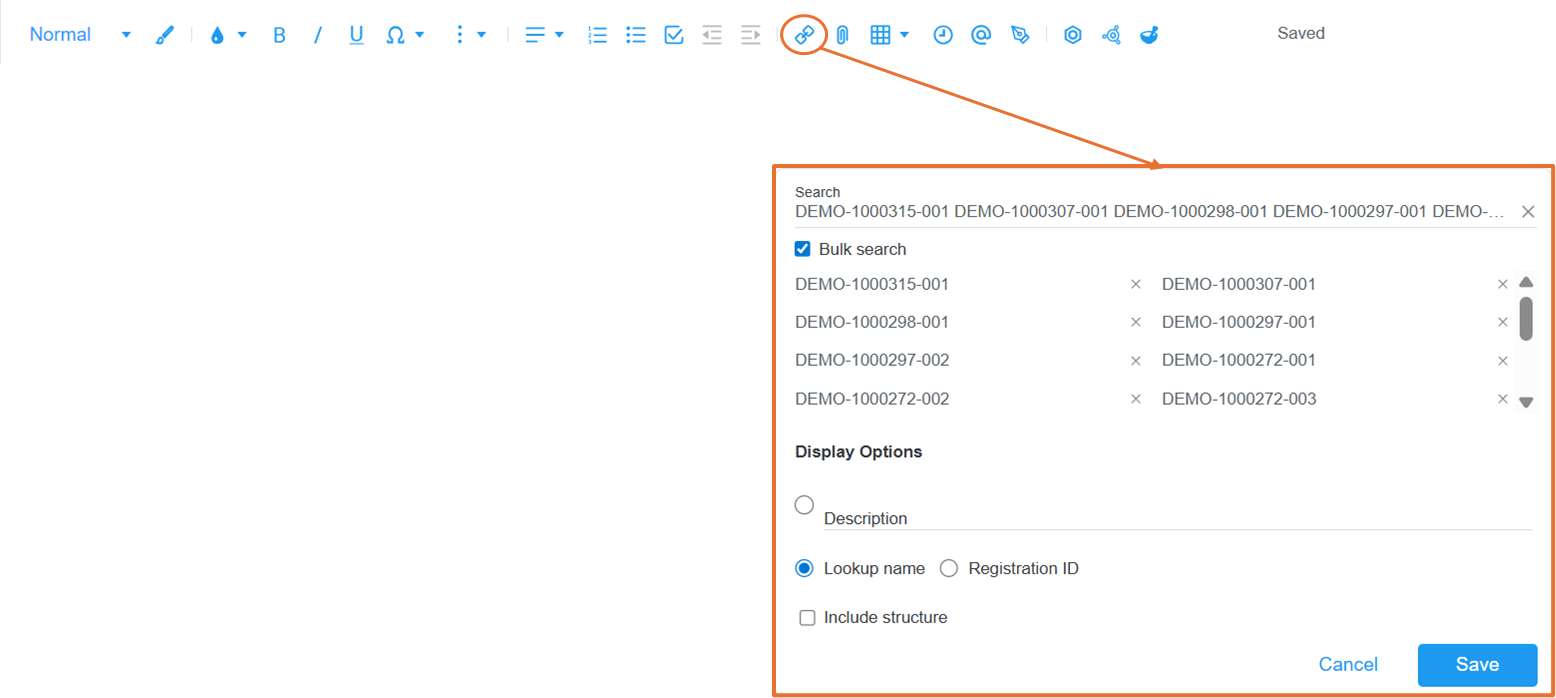This screenshot has width=1556, height=698.
Task: Click the results list scrollbar down arrow
Action: pos(1526,402)
